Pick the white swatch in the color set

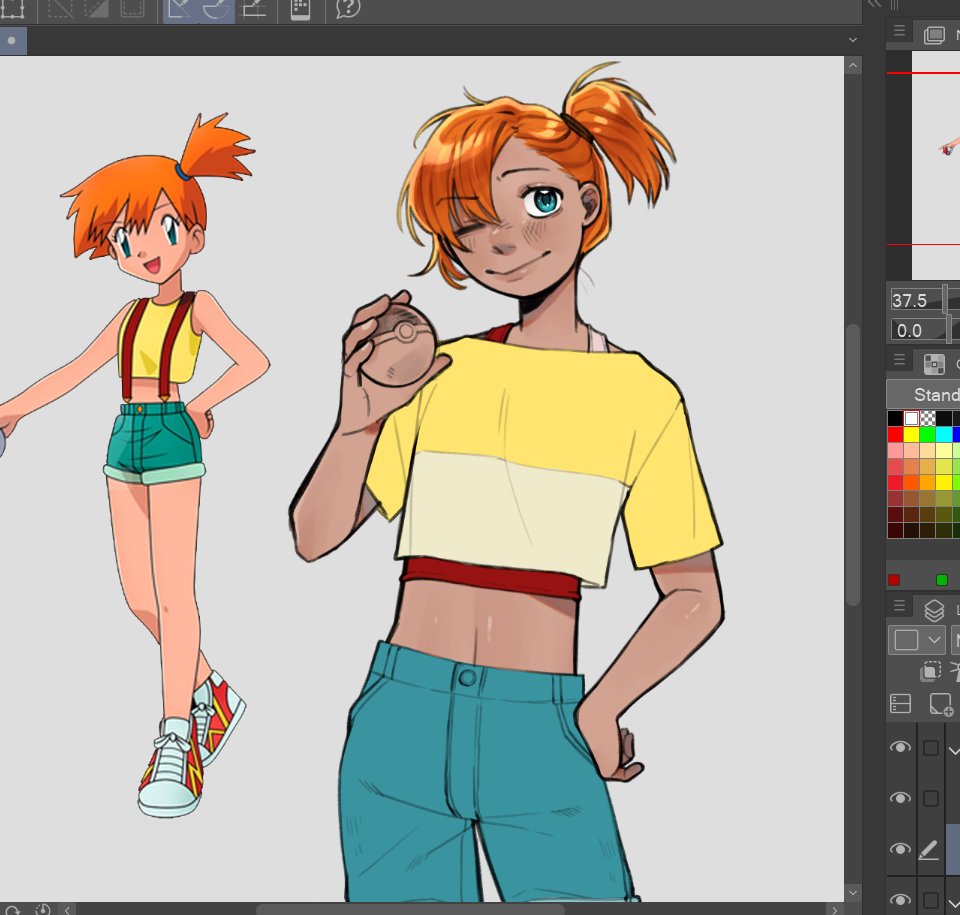pyautogui.click(x=912, y=418)
